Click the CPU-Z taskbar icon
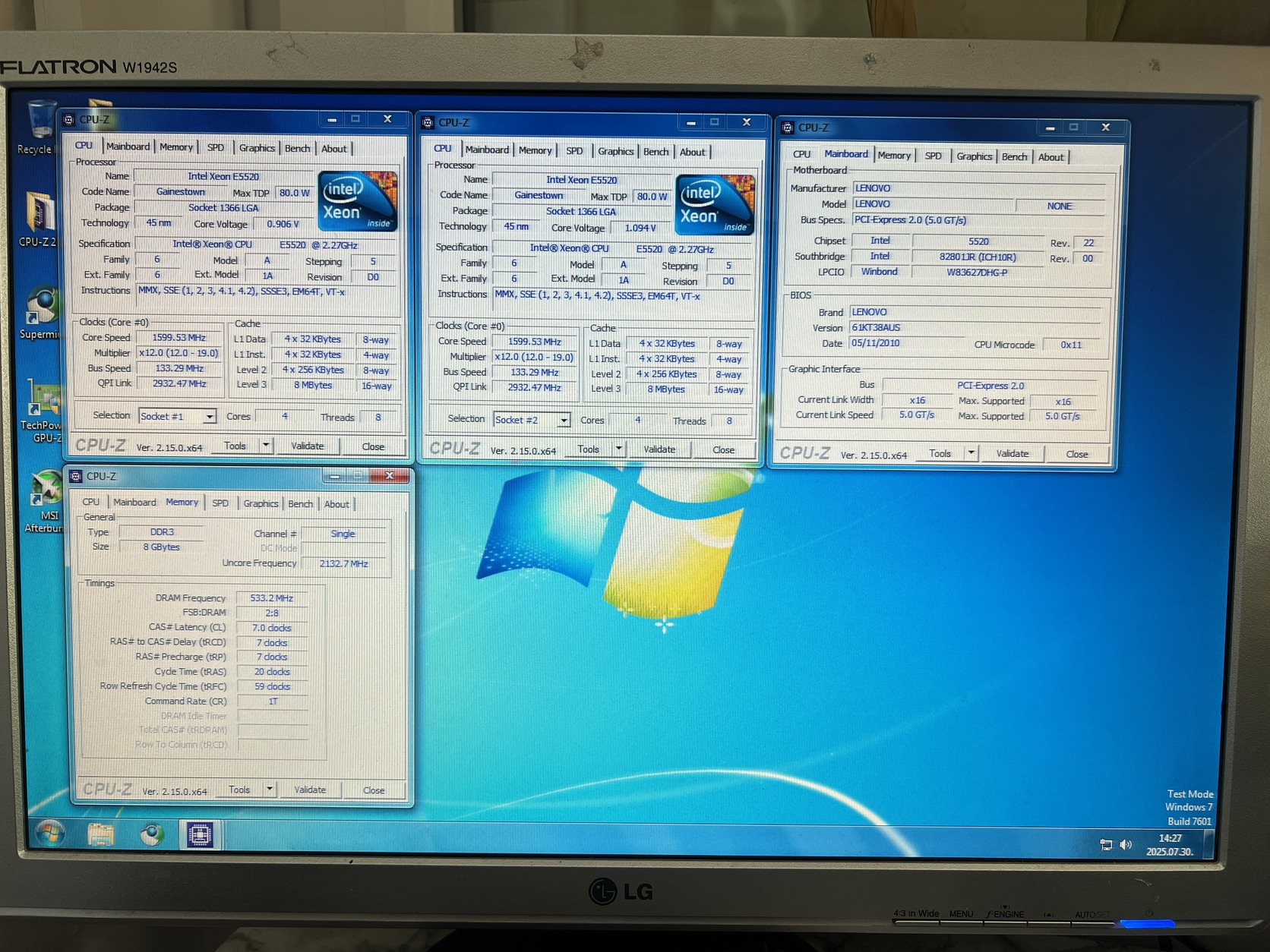The image size is (1270, 952). (201, 834)
